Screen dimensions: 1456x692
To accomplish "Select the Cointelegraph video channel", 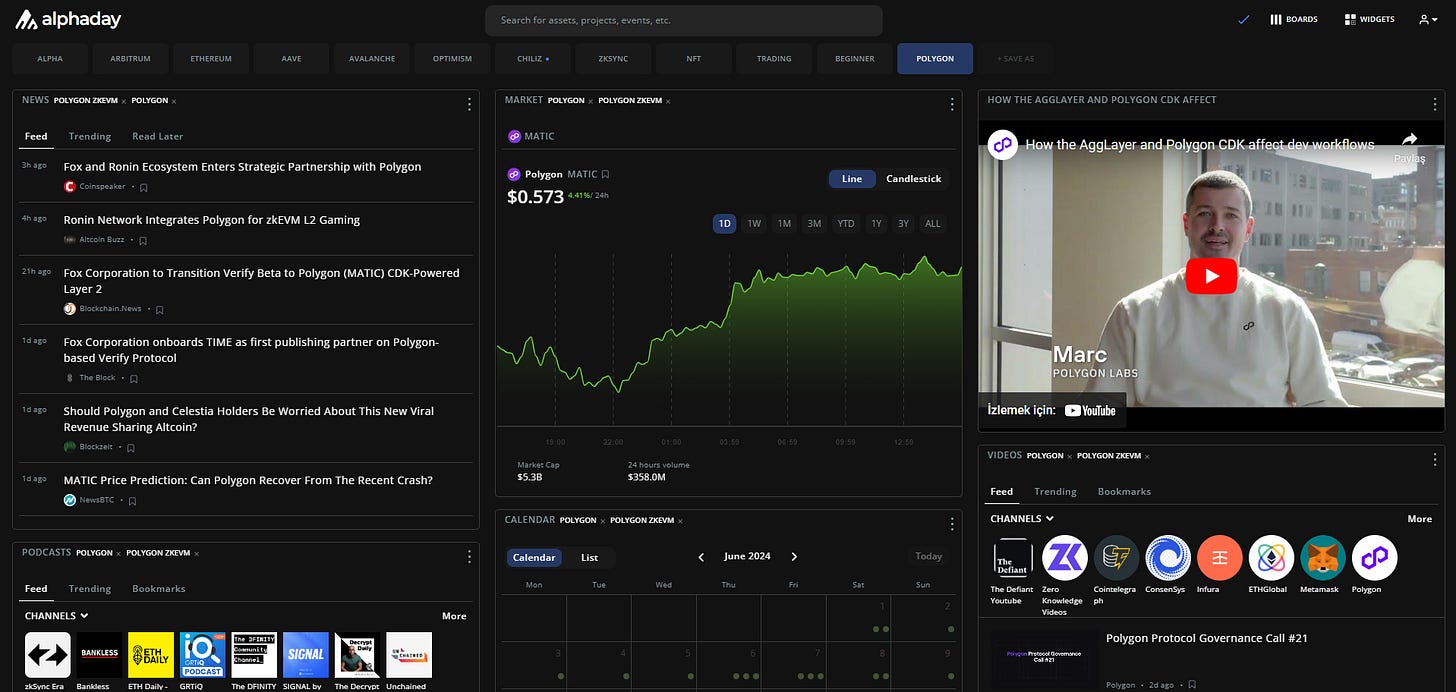I will [x=1116, y=558].
